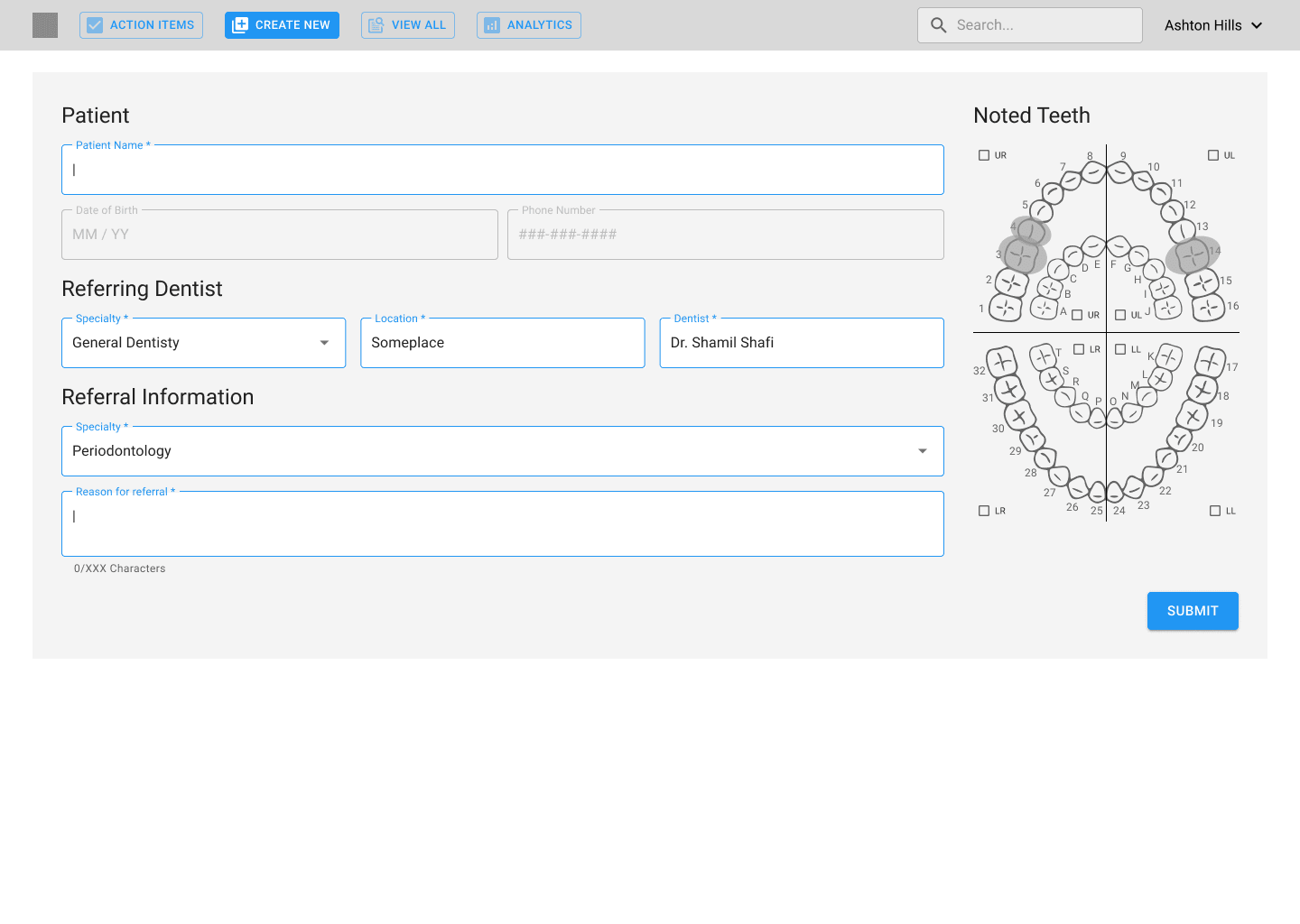Click Phone Number field
Viewport: 1300px width, 924px height.
(726, 235)
